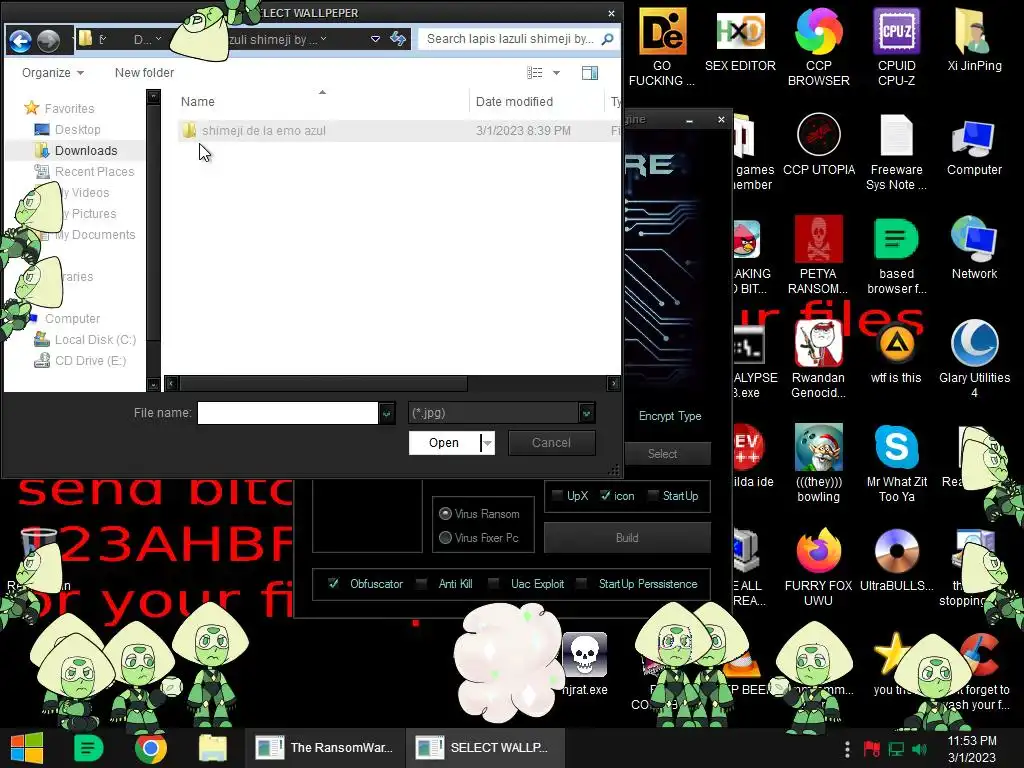The height and width of the screenshot is (768, 1024).
Task: Refresh the file dialog address bar
Action: [398, 39]
